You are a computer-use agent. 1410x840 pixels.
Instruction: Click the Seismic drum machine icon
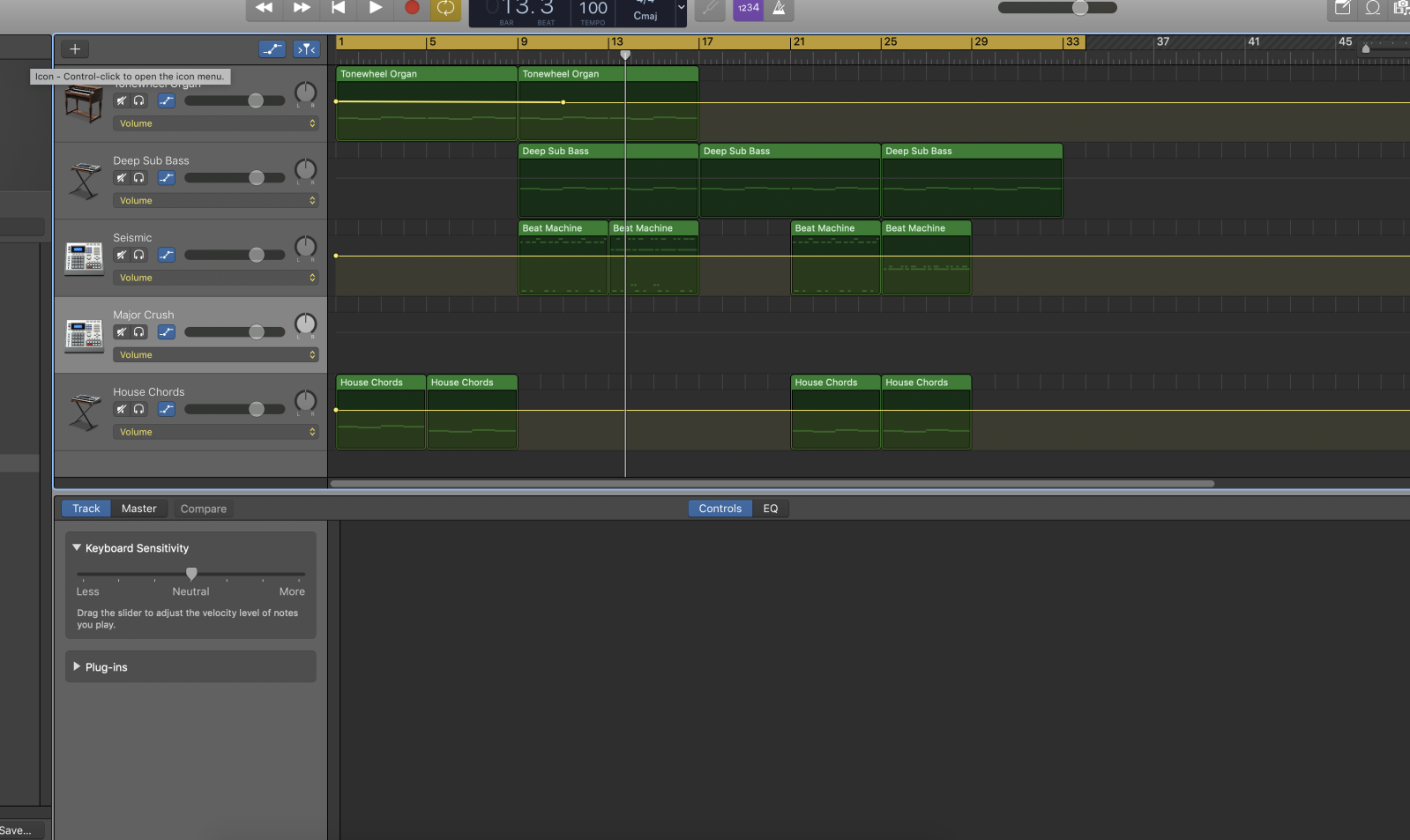[x=85, y=257]
